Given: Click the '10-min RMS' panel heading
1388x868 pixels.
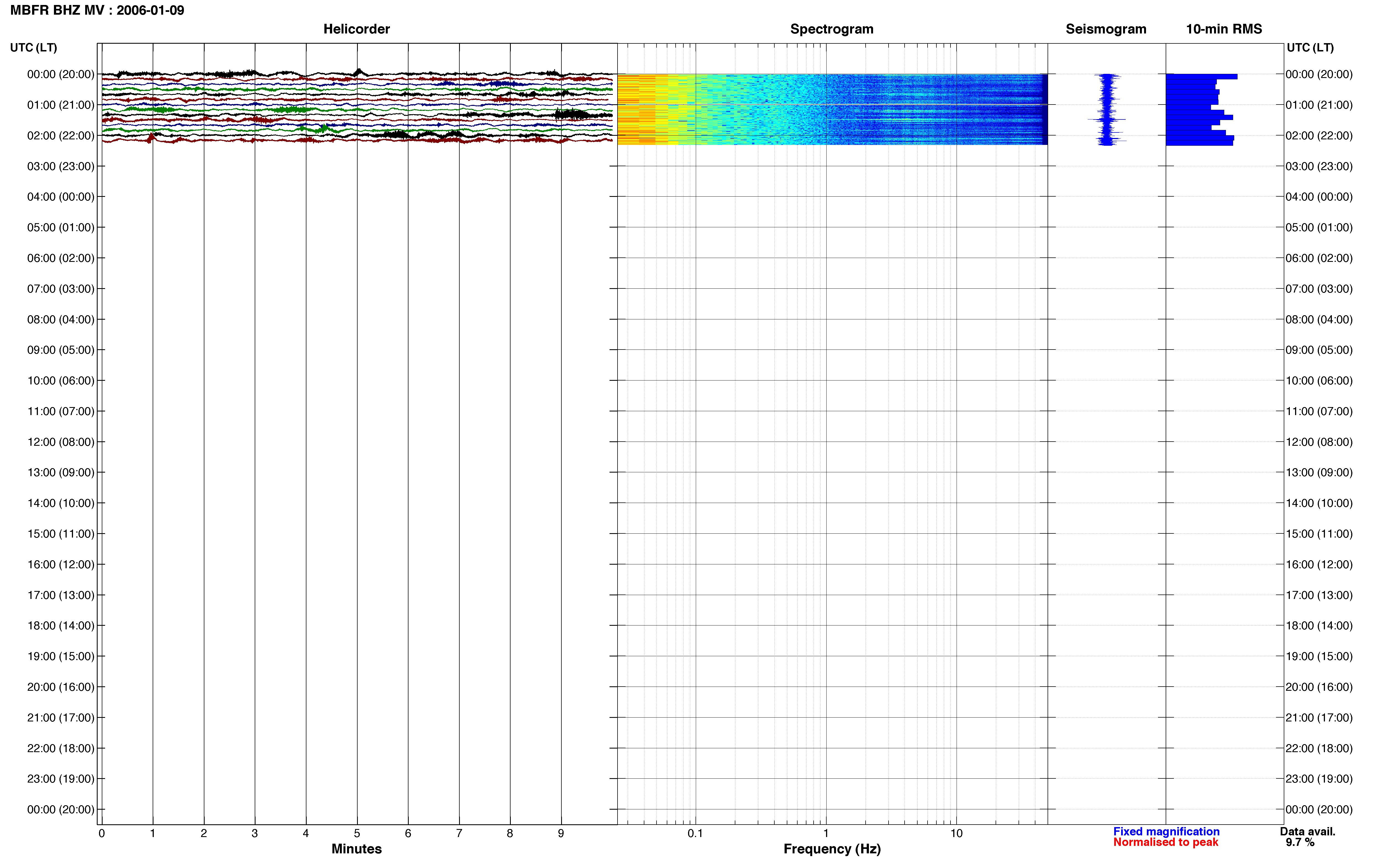Looking at the screenshot, I should 1224,29.
